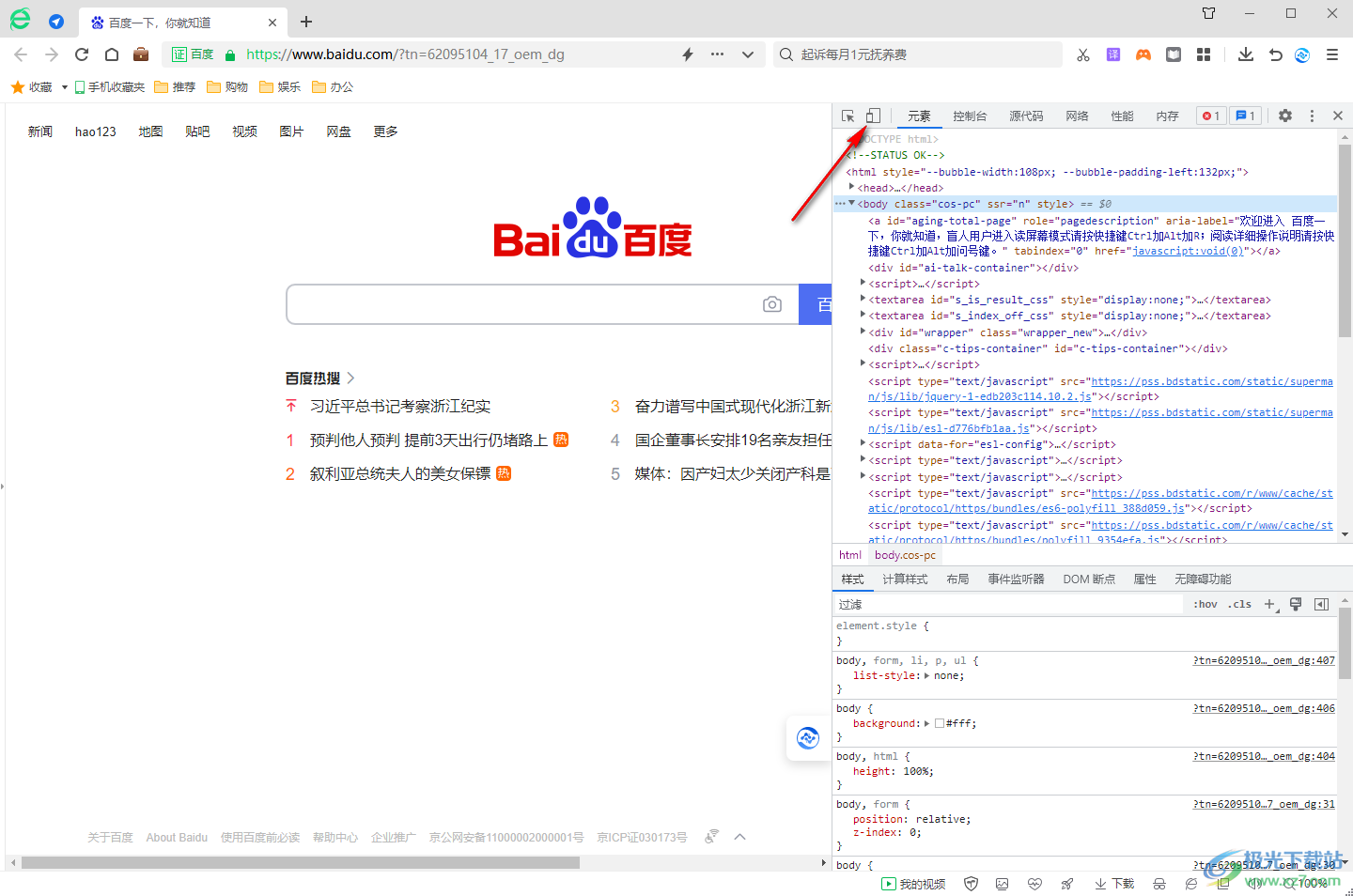Expand the head element node

(x=852, y=187)
